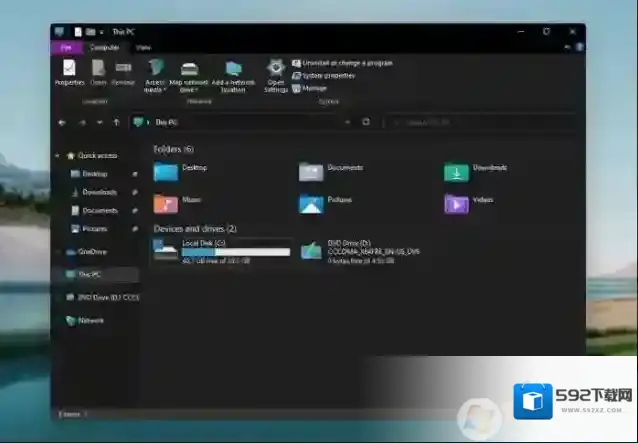
Task: Open the File menu tab
Action: (66, 47)
